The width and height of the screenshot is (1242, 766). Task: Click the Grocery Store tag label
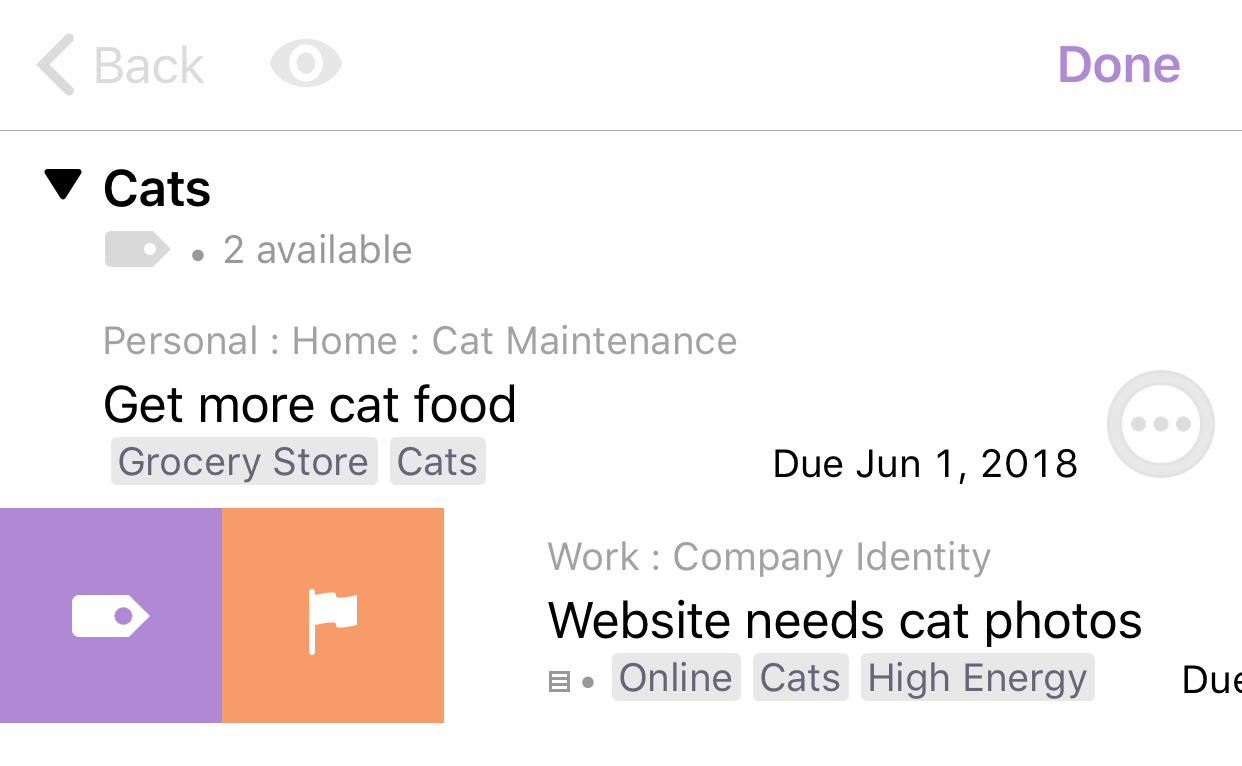[243, 462]
